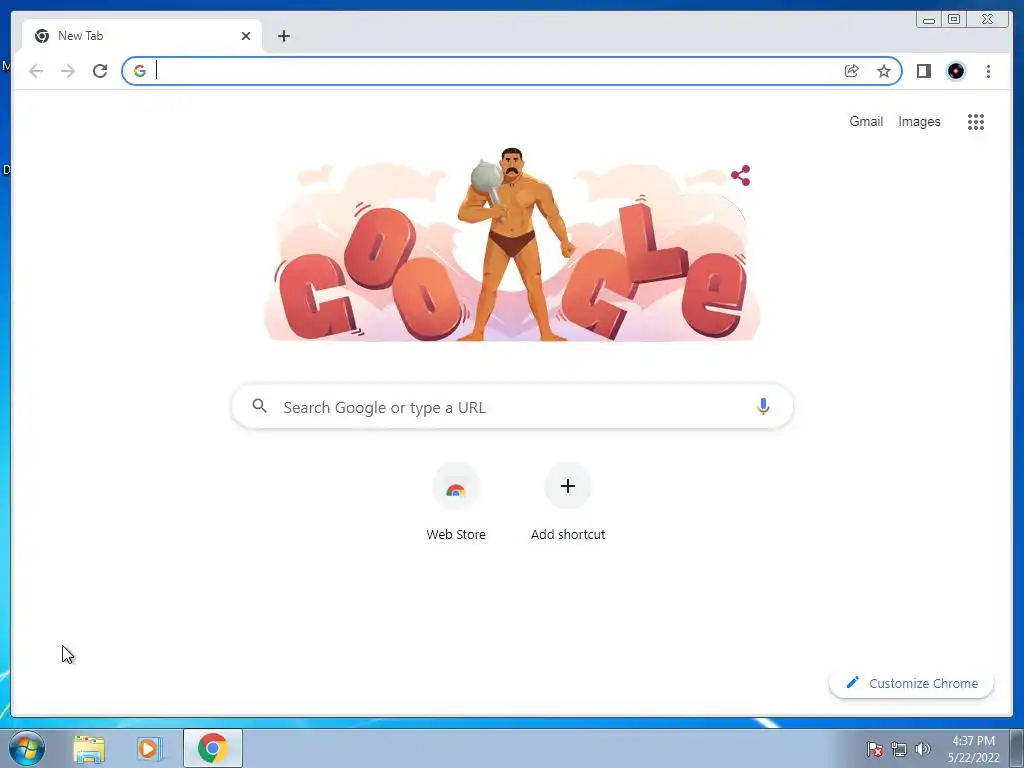1024x768 pixels.
Task: Open the Windows Start menu
Action: click(x=27, y=748)
